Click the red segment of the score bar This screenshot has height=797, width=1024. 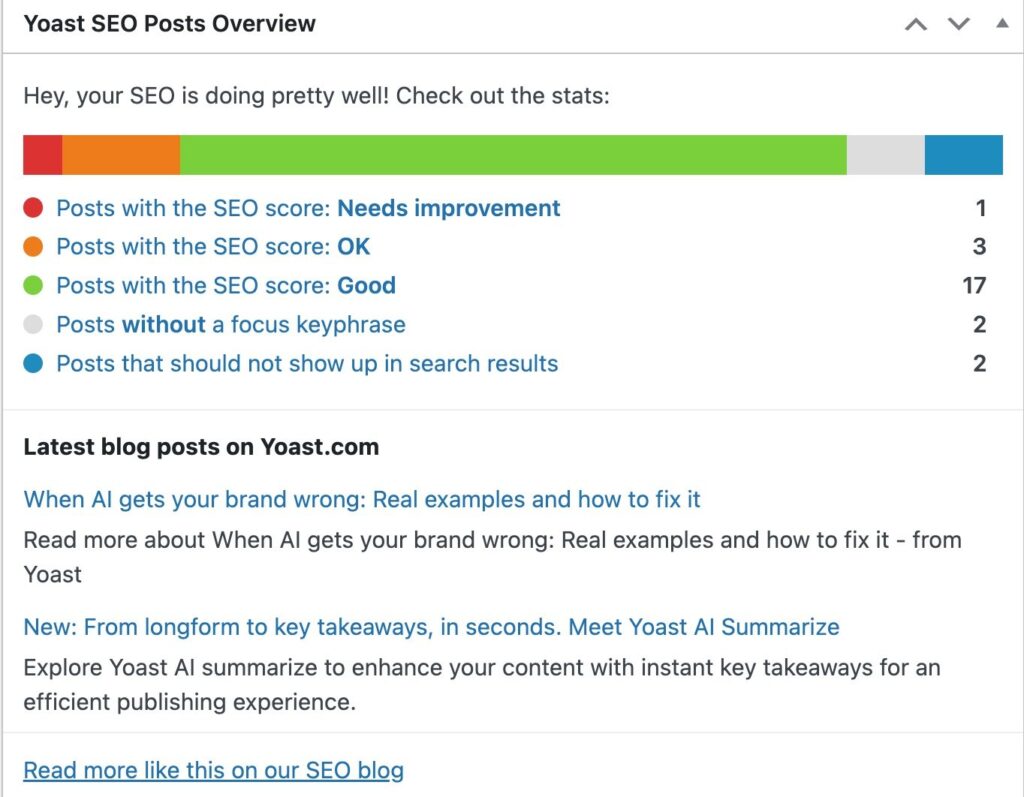point(42,154)
